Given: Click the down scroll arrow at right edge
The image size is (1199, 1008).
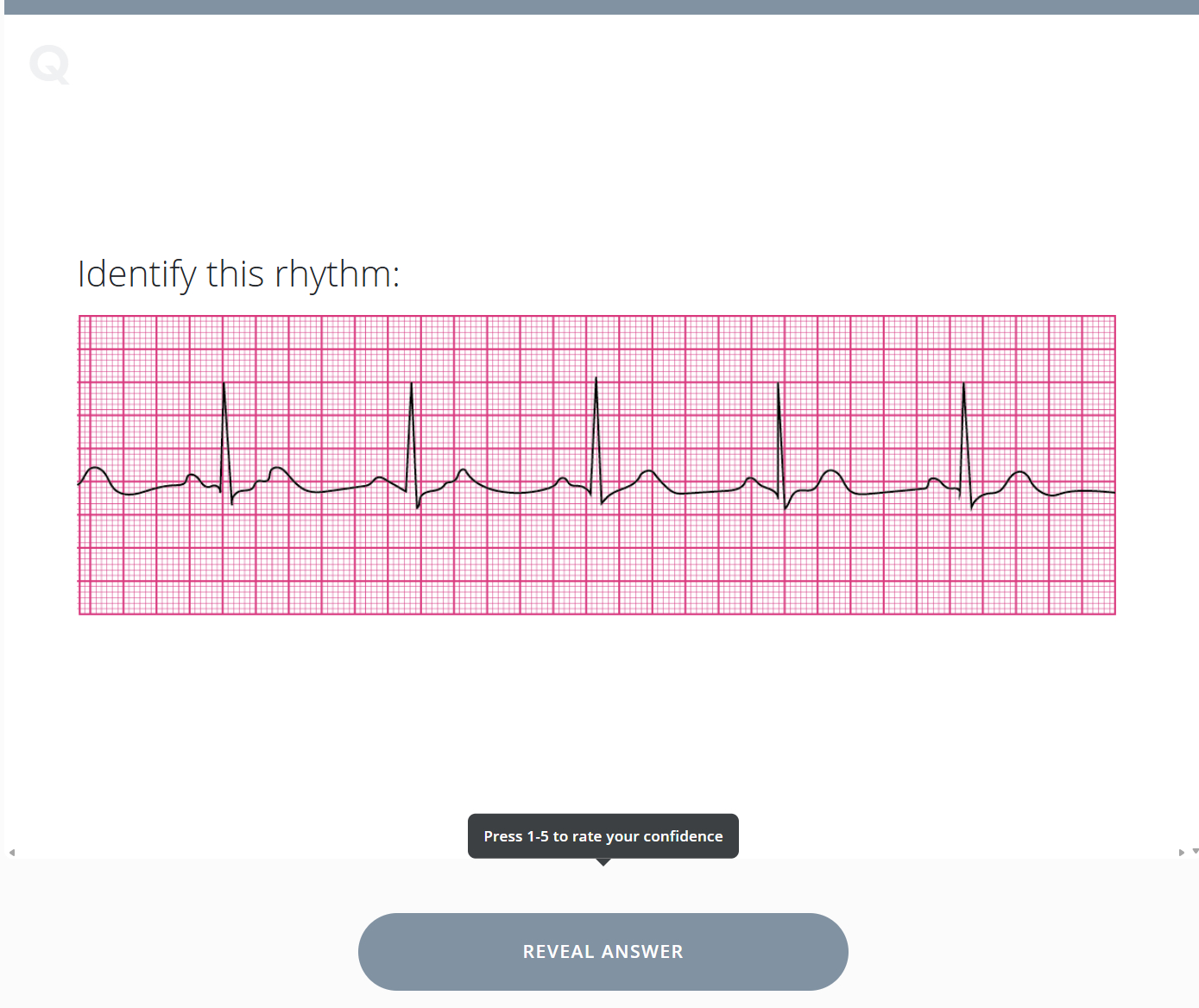Looking at the screenshot, I should click(x=1195, y=852).
